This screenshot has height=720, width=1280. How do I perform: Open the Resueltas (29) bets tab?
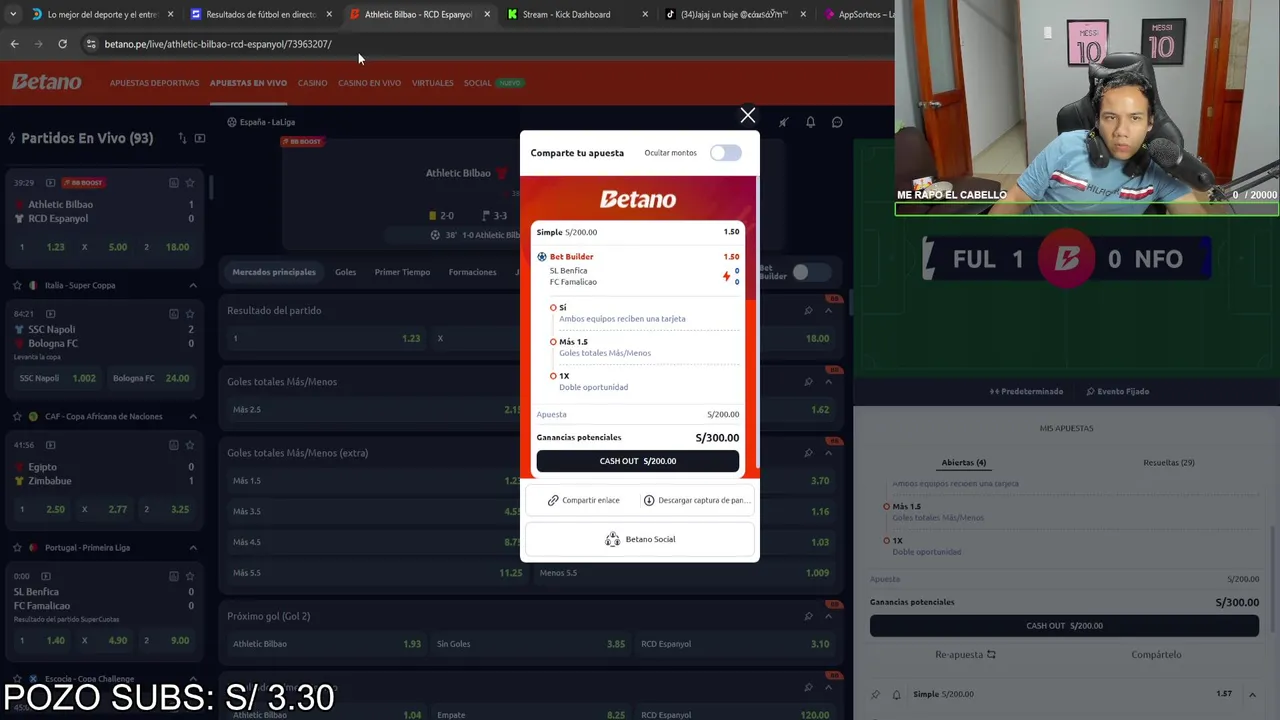[1168, 462]
